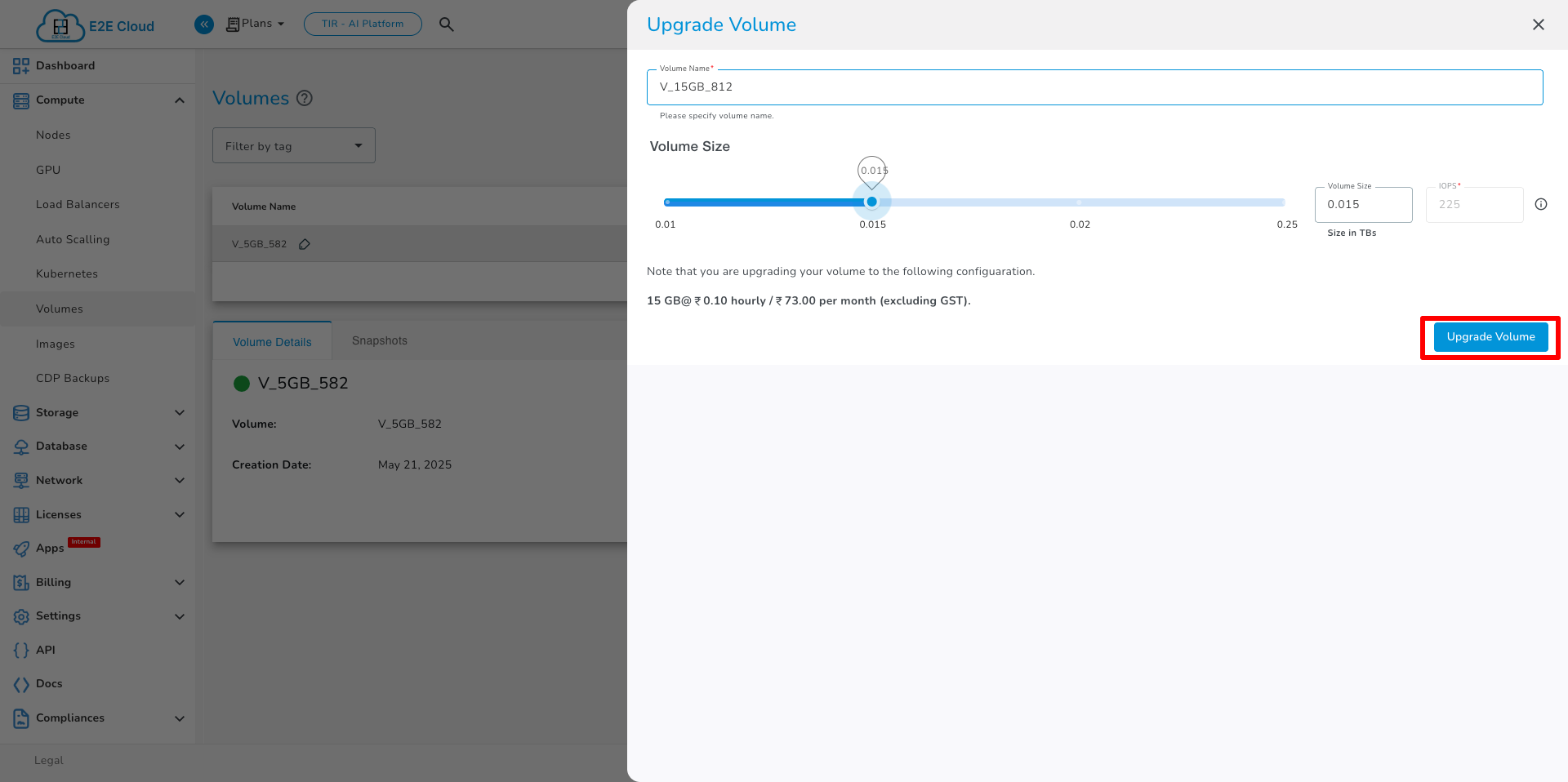Click the Upgrade Volume button

1490,337
